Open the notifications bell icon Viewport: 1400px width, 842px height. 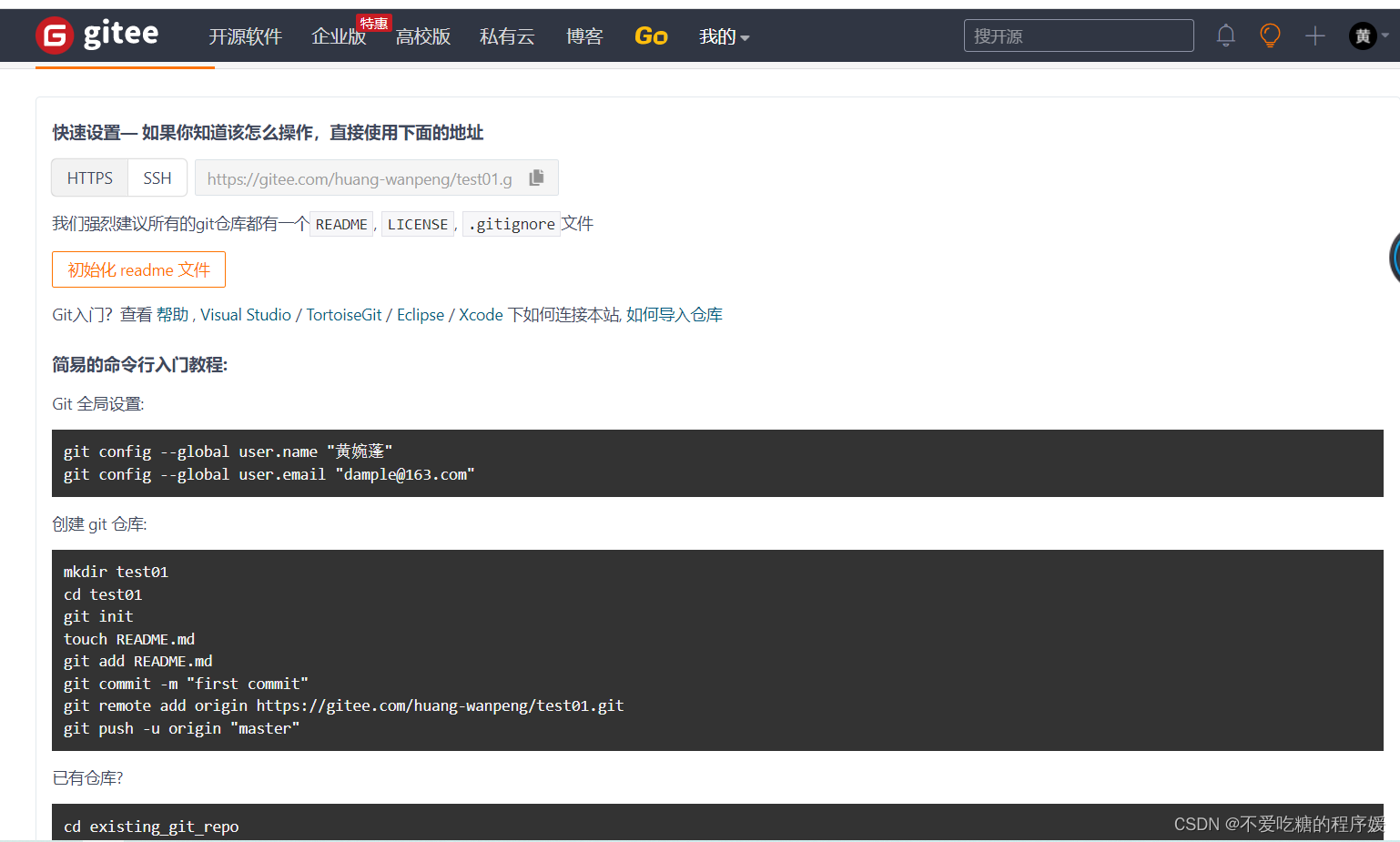(x=1226, y=36)
